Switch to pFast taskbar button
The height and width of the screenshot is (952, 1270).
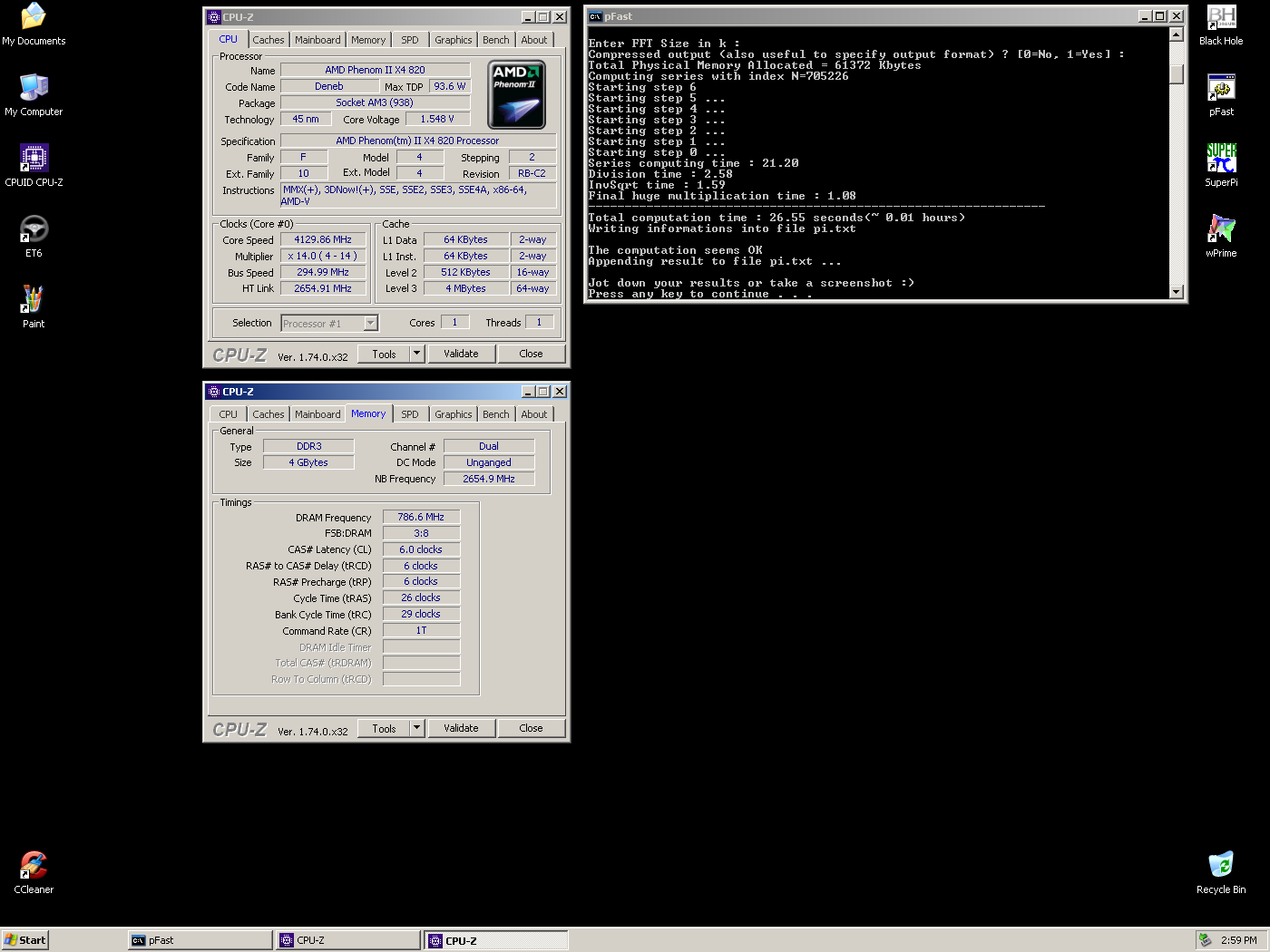point(200,940)
